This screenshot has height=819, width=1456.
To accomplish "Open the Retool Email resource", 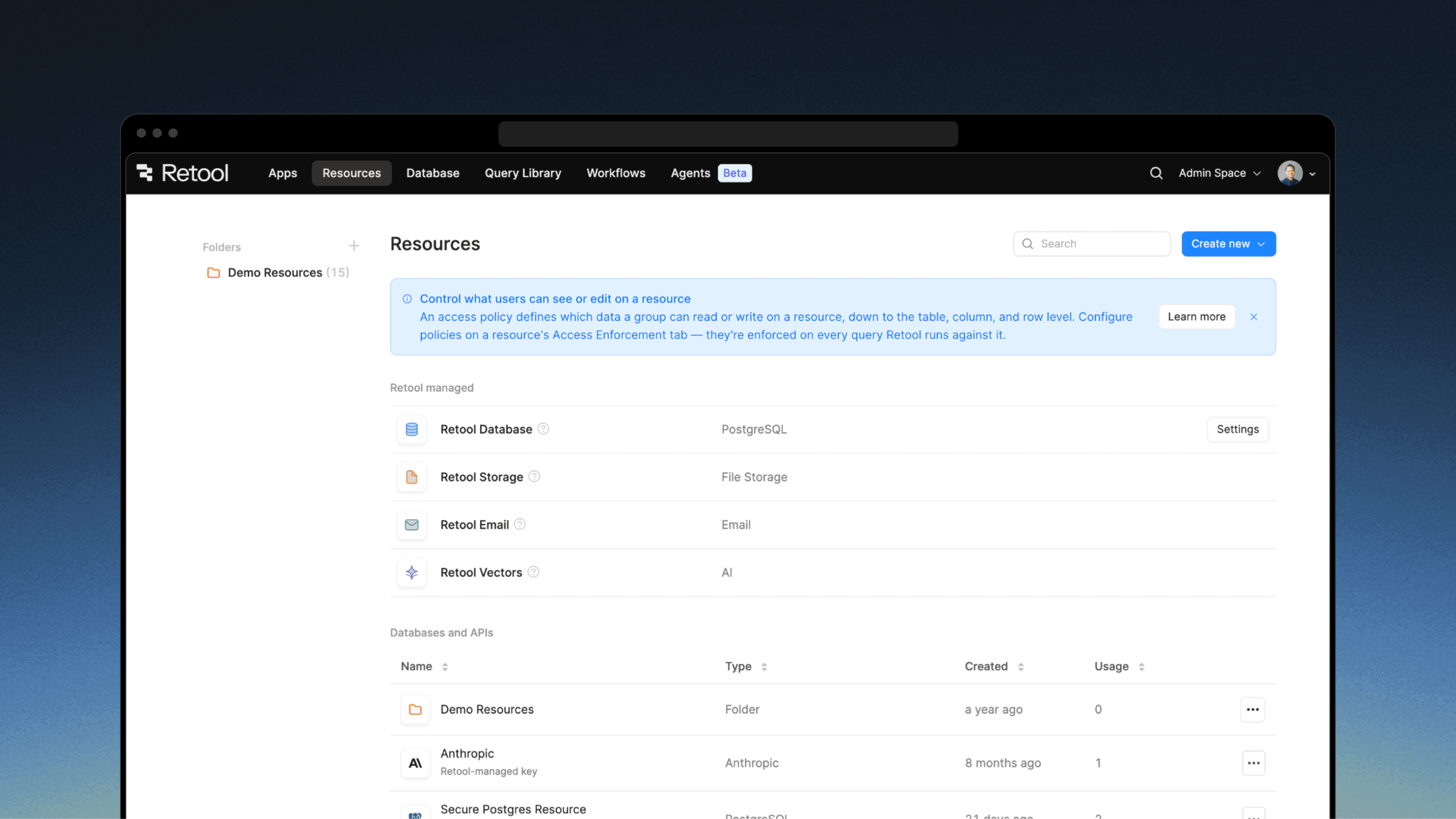I will [475, 524].
